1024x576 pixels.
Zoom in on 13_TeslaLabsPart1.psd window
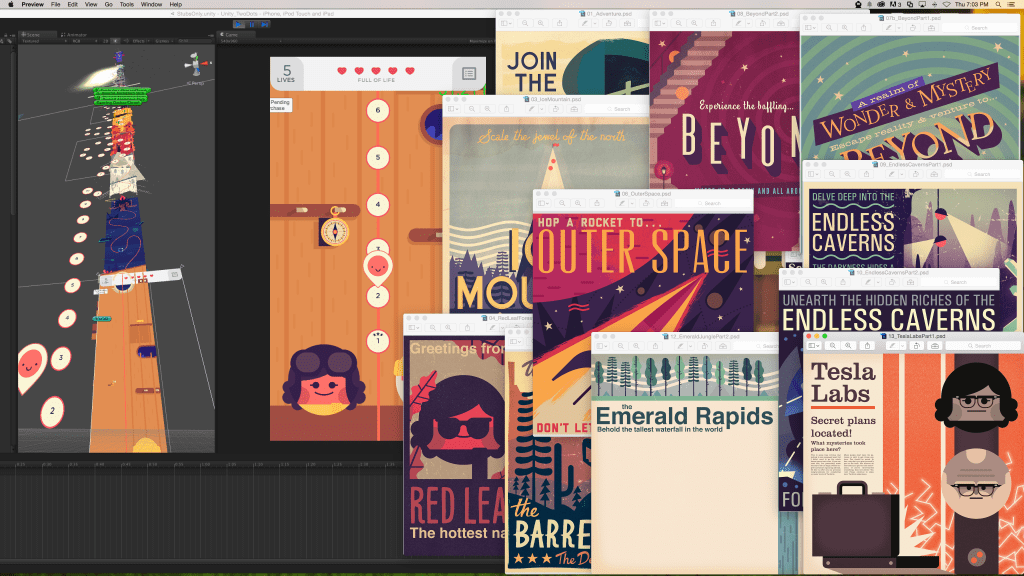tap(848, 344)
